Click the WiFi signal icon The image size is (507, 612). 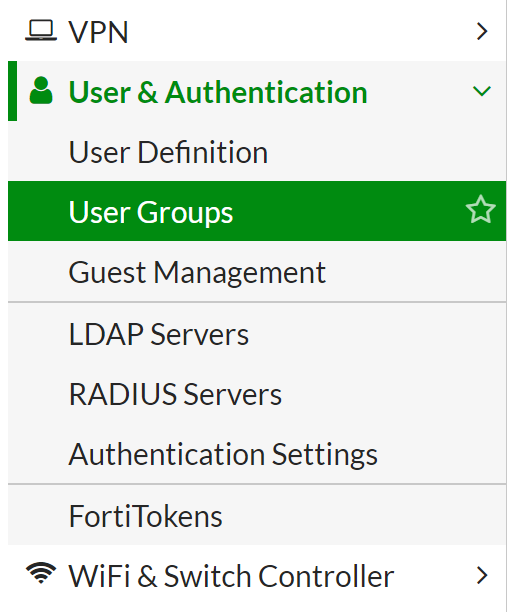(x=41, y=573)
